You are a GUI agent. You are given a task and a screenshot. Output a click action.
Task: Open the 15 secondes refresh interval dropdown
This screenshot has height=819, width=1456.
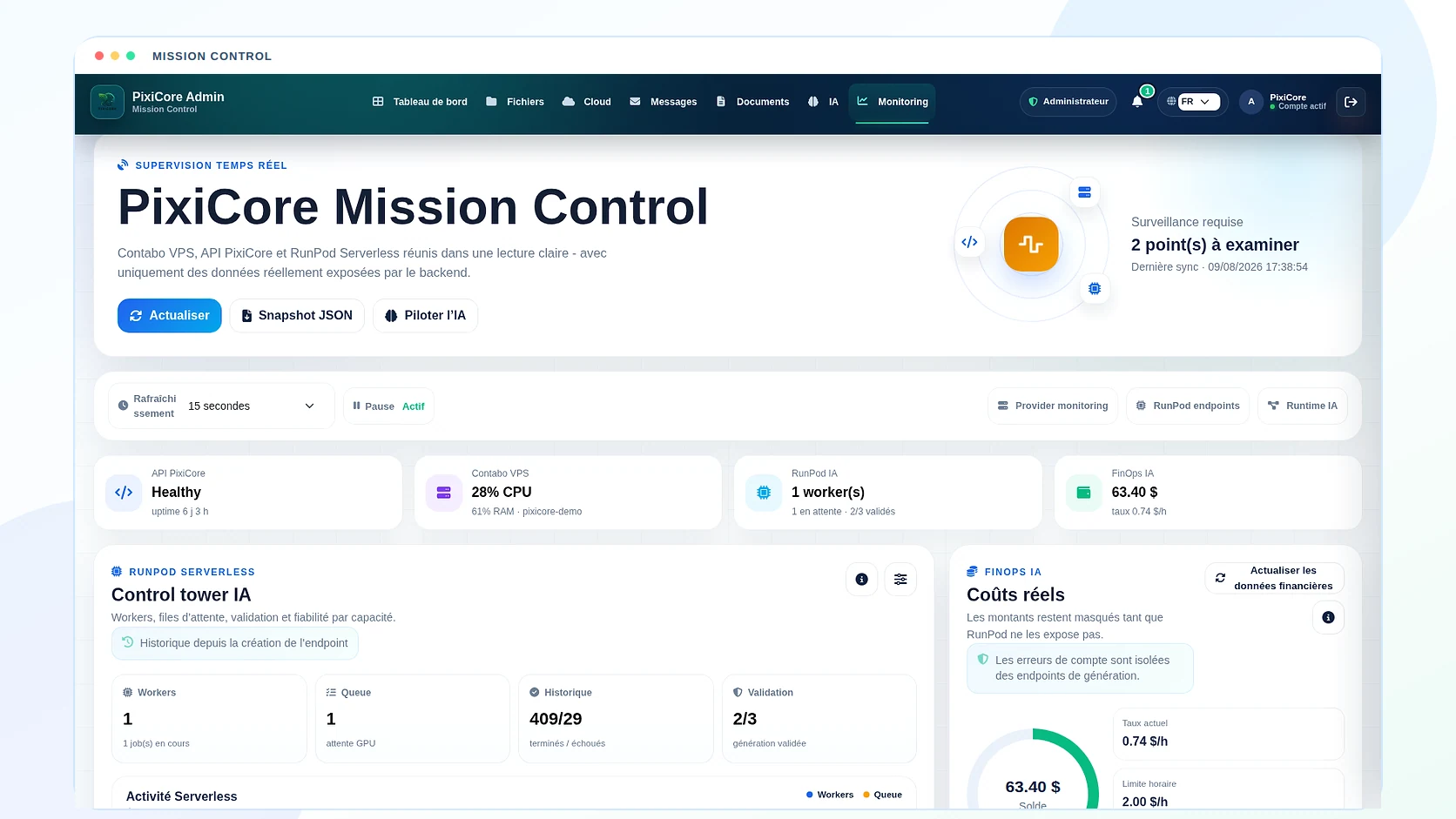[252, 406]
